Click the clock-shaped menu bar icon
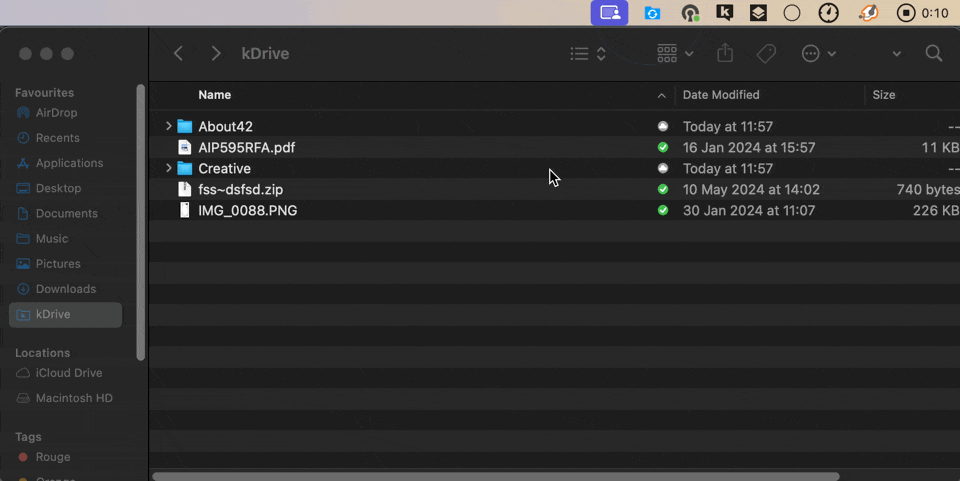This screenshot has height=481, width=960. [x=828, y=13]
